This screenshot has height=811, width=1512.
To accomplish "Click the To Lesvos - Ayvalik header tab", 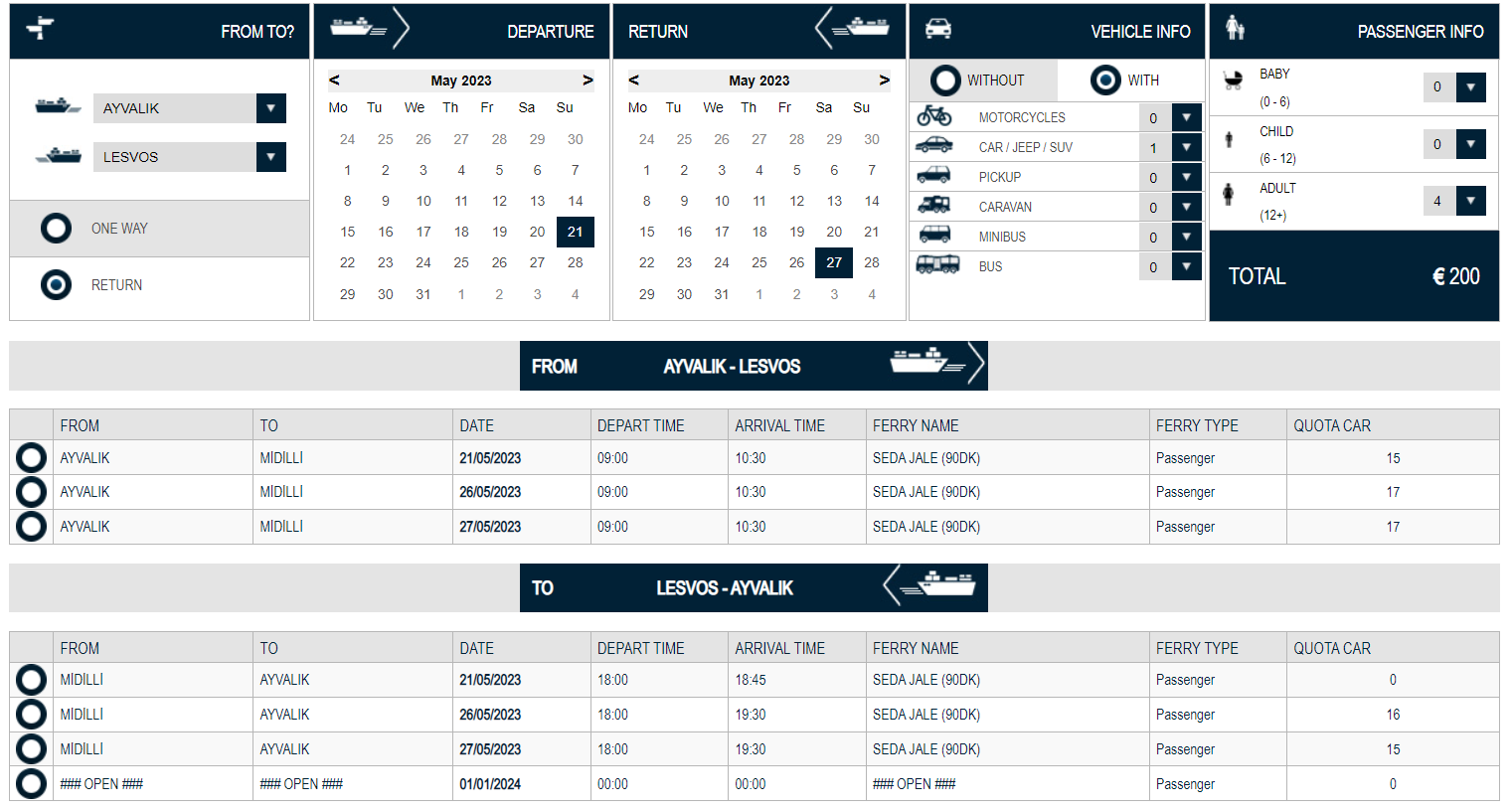I will point(753,588).
